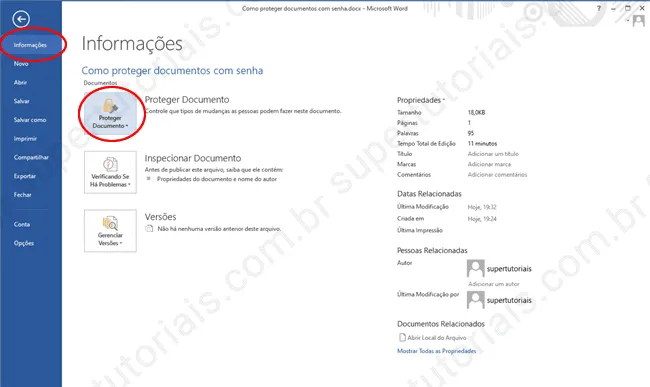Choose Salvar como in the sidebar
The height and width of the screenshot is (387, 650).
(30, 120)
